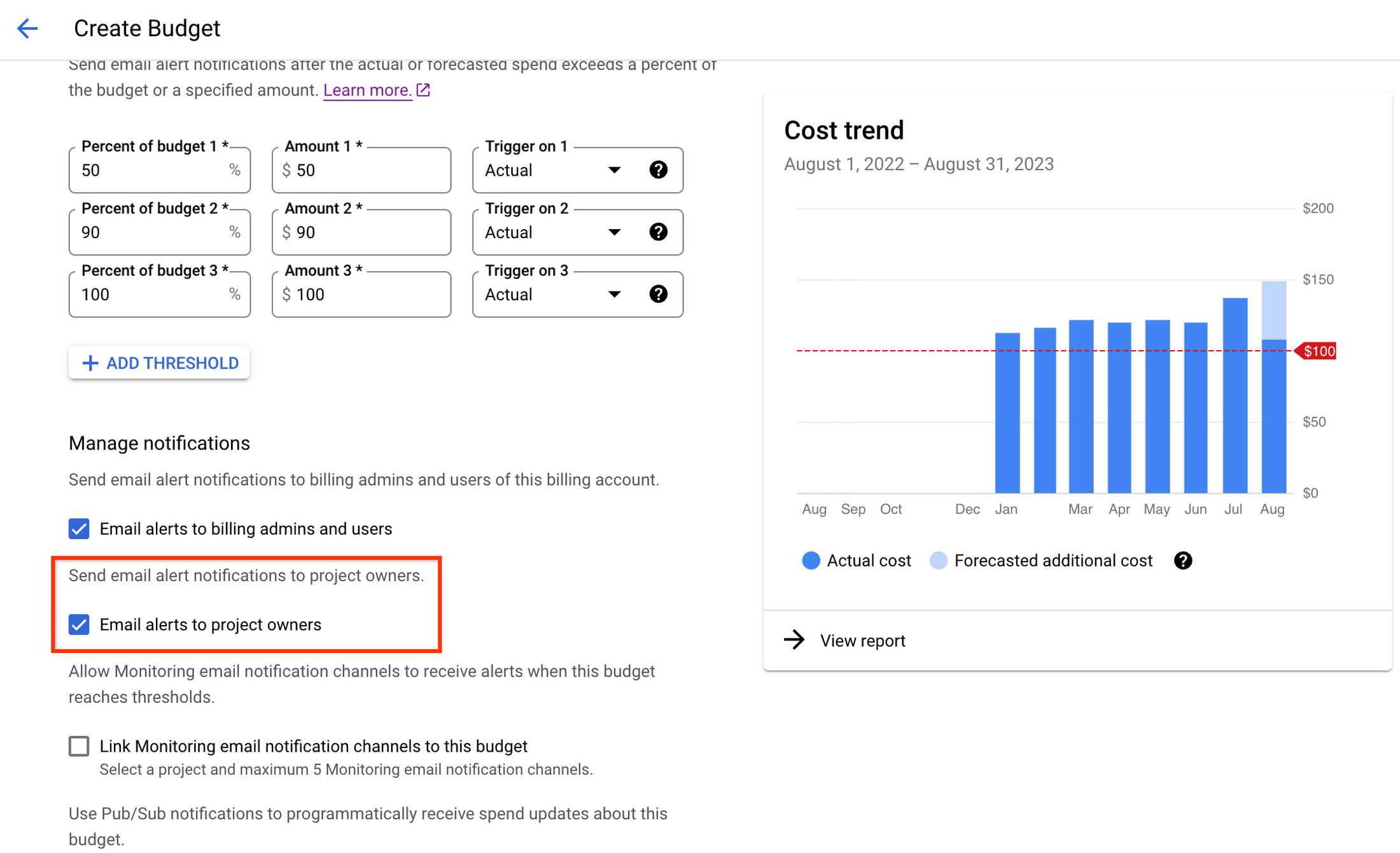
Task: Toggle Email alerts to project owners checkbox
Action: tap(80, 624)
